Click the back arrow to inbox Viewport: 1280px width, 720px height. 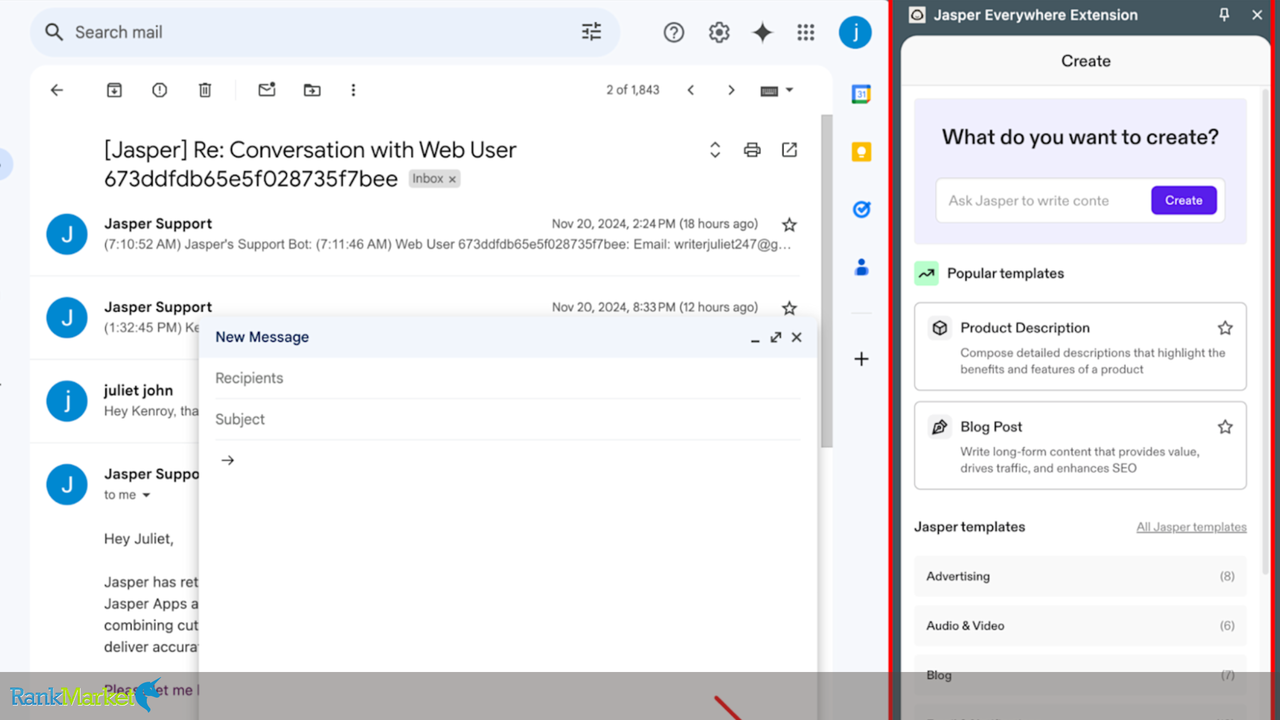[x=57, y=90]
